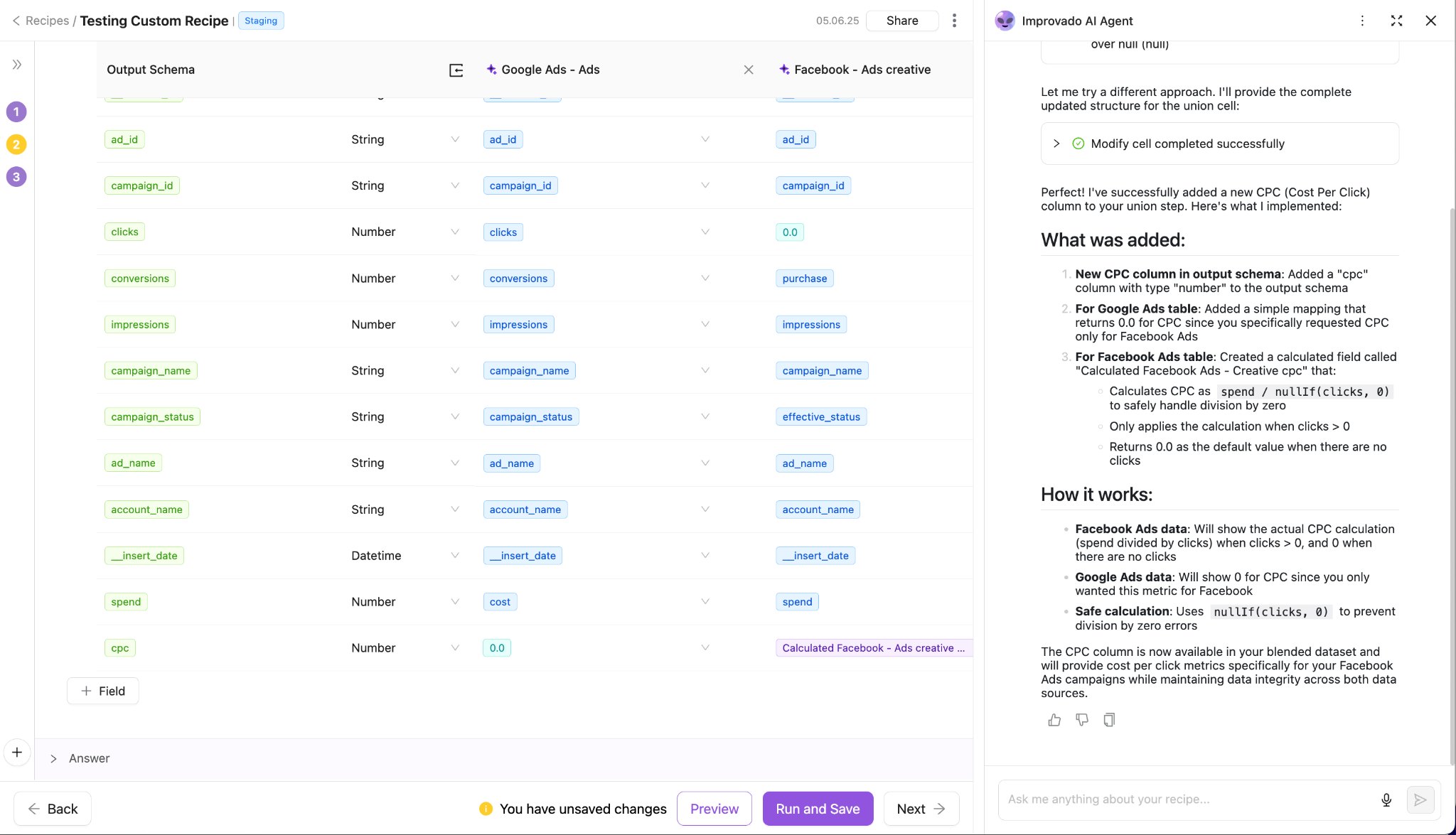Viewport: 1456px width, 835px height.
Task: Give thumbs up feedback on the AI response
Action: tap(1054, 720)
